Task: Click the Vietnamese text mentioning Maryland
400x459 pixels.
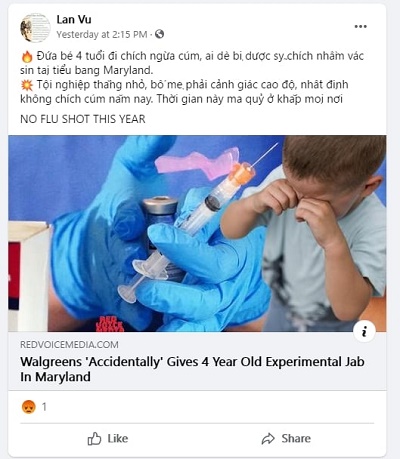Action: click(192, 63)
